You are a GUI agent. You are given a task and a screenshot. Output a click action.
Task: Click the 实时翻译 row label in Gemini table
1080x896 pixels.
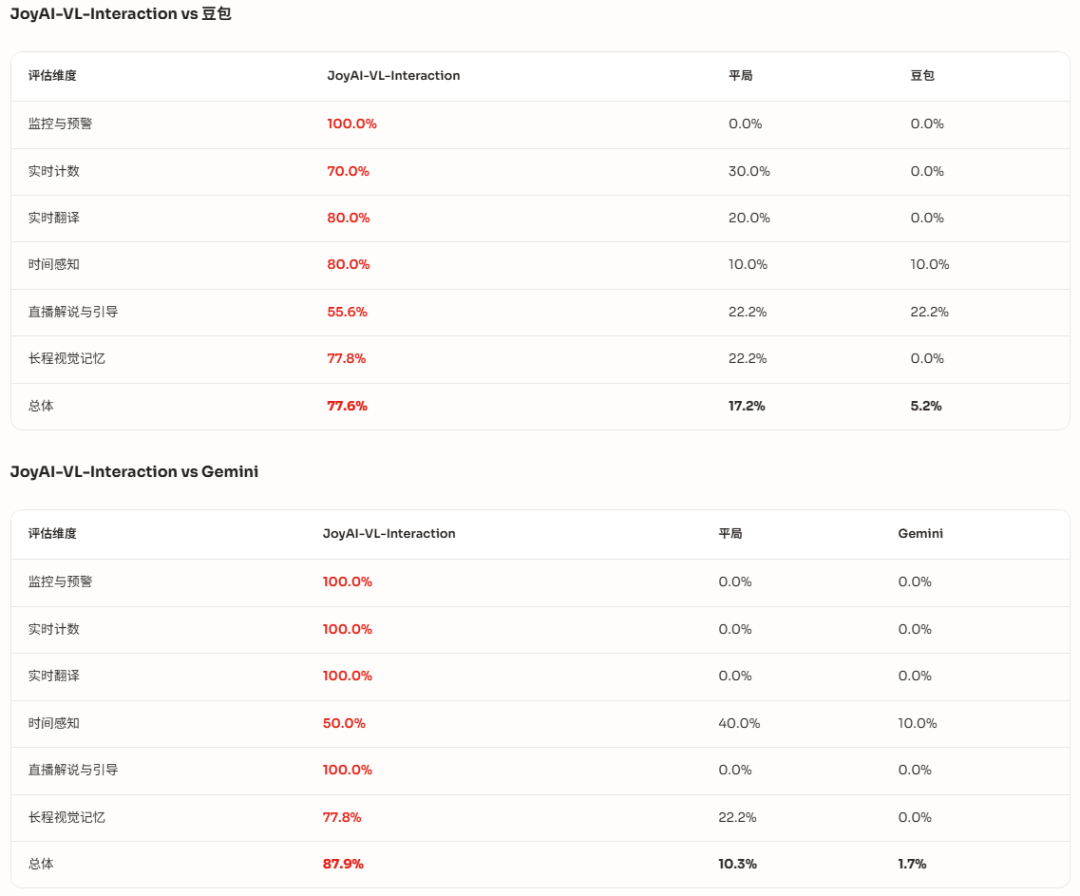point(54,676)
